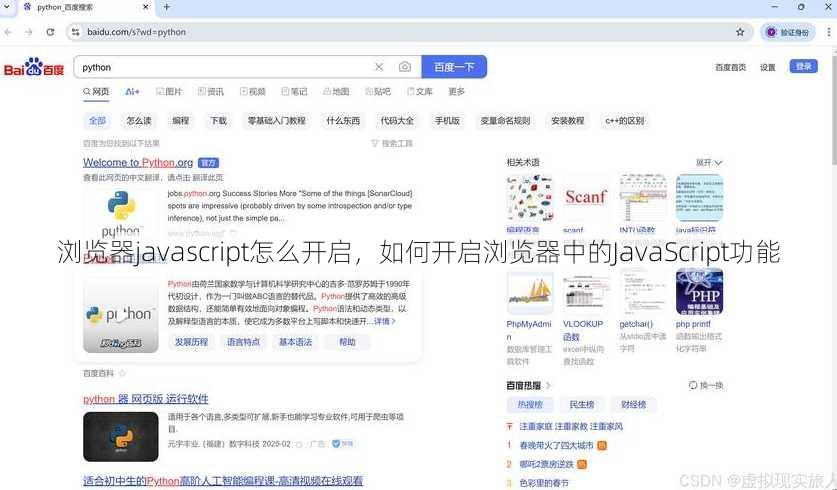Click the Python.org logo thumbnail
This screenshot has height=490, width=837.
coord(121,214)
